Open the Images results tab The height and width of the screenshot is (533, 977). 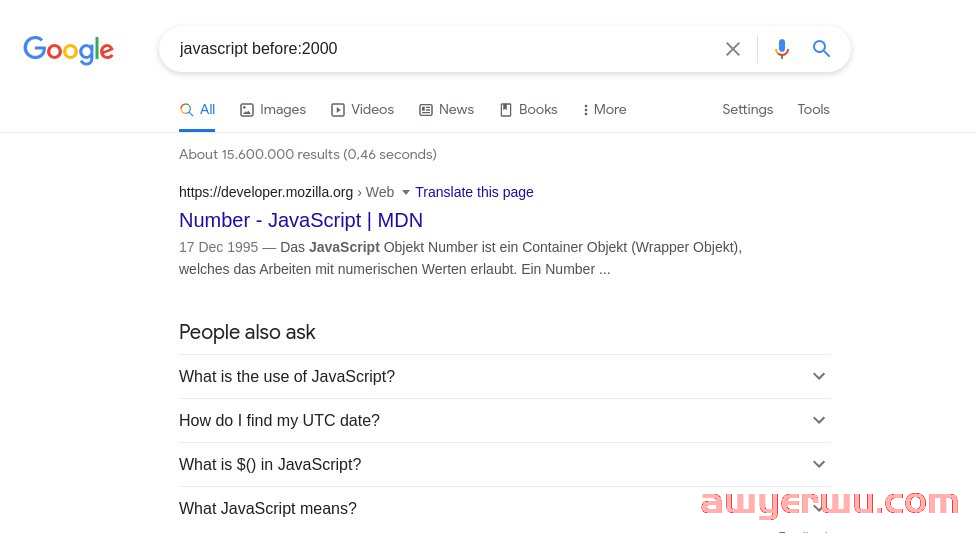click(273, 110)
